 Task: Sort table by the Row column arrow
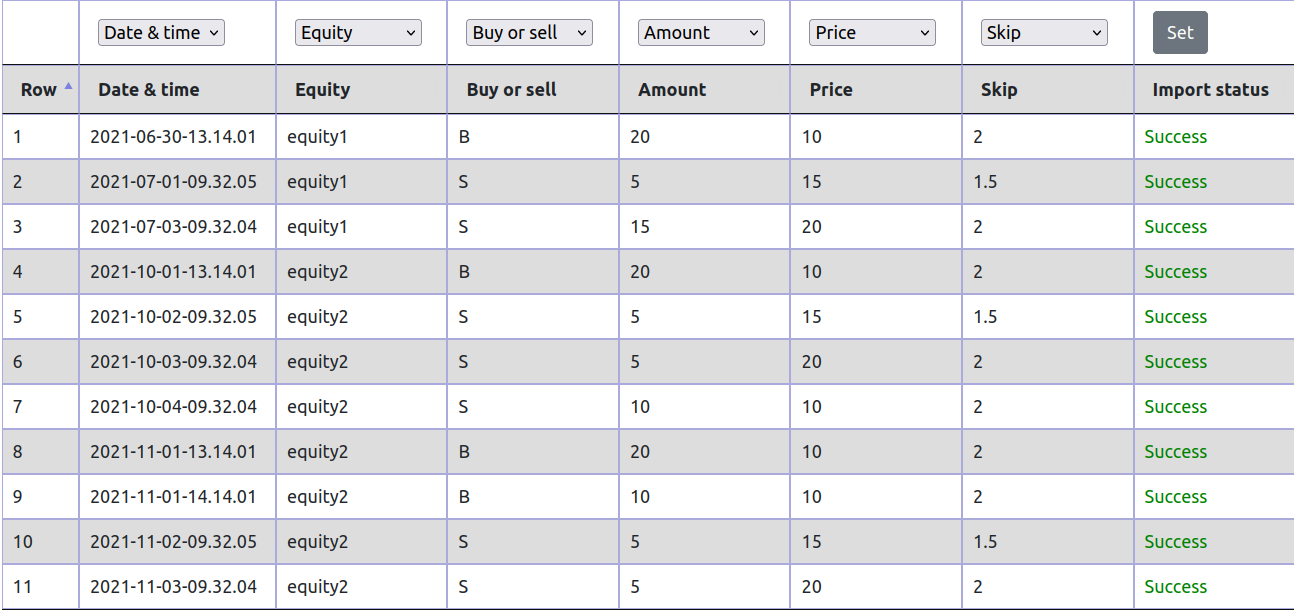pos(68,87)
